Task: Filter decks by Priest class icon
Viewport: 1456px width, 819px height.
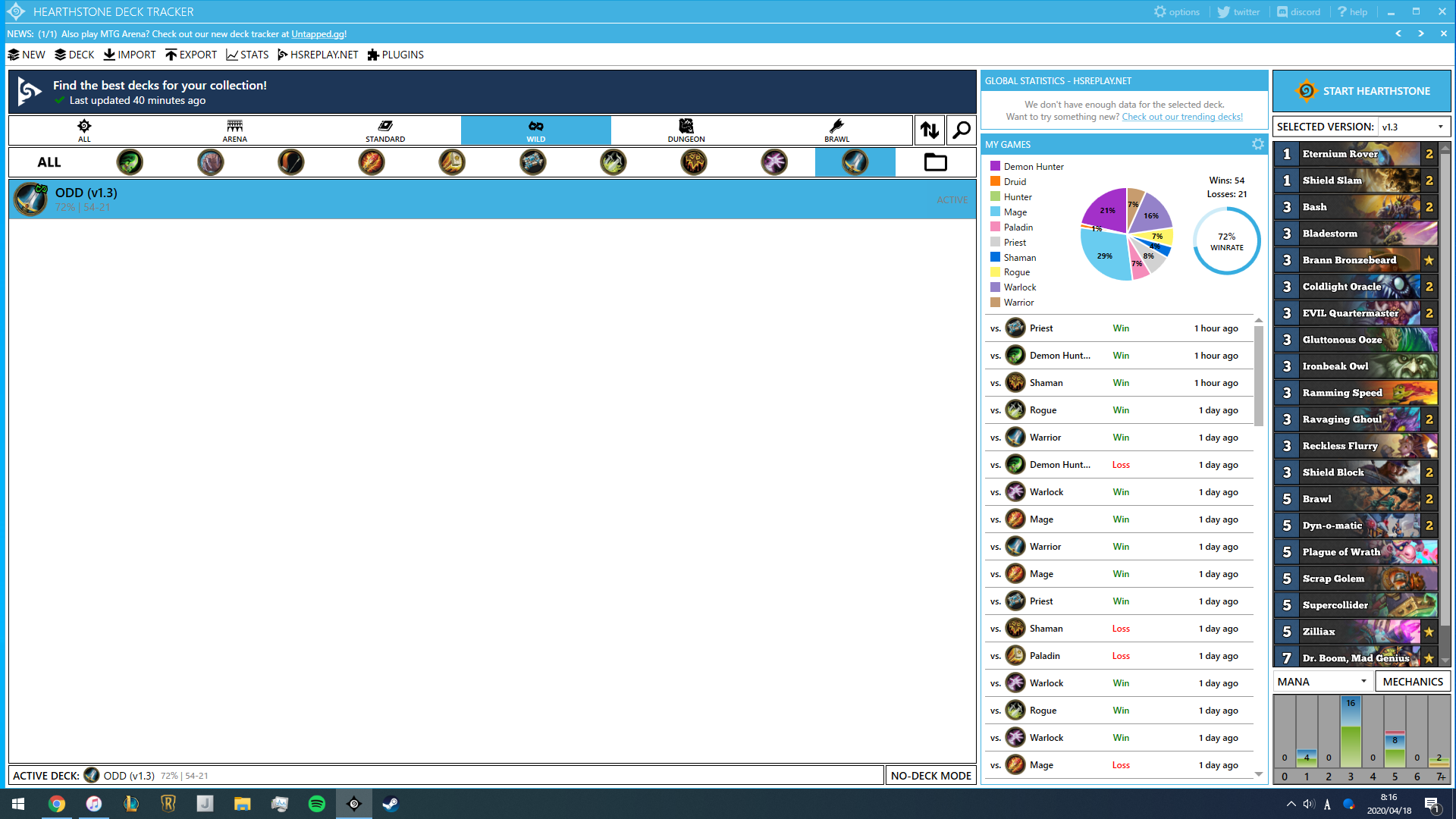Action: pos(533,162)
